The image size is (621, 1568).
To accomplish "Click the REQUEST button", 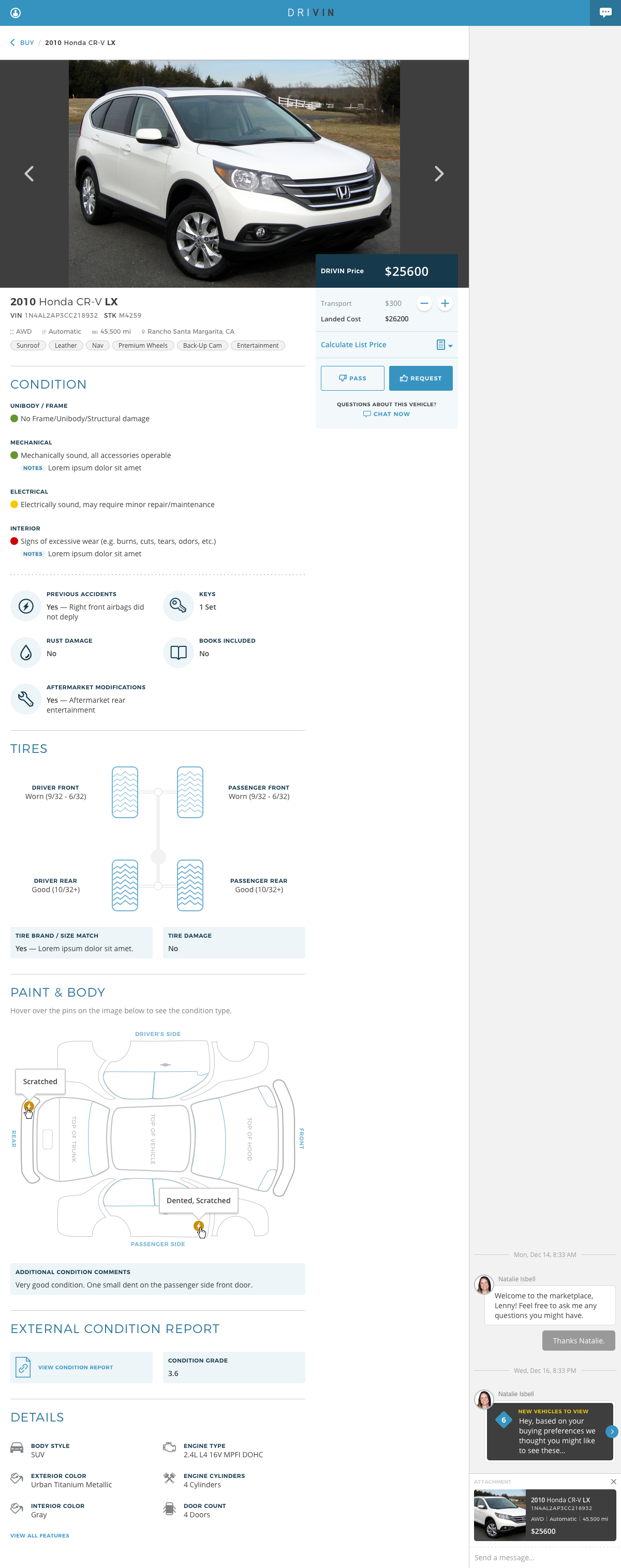I will pyautogui.click(x=421, y=378).
